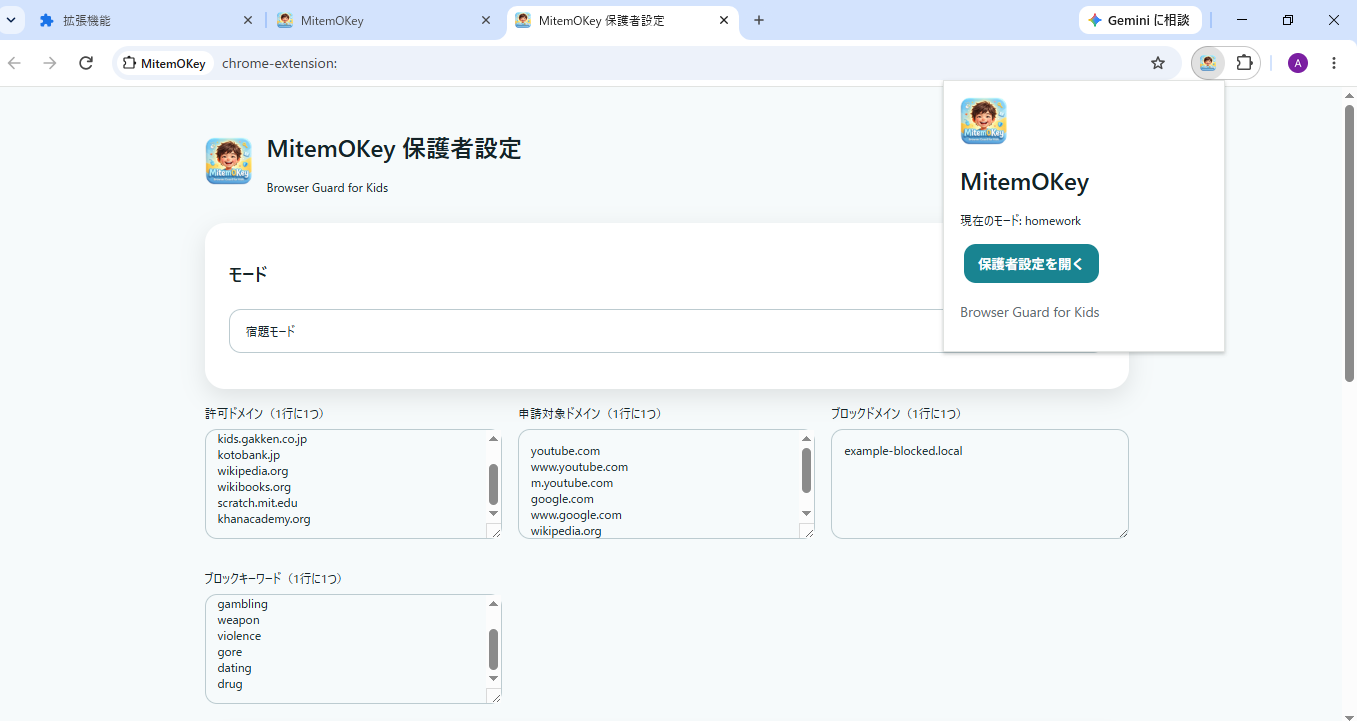Click the main page vertical scrollbar thumb
1357x721 pixels.
(x=1350, y=242)
